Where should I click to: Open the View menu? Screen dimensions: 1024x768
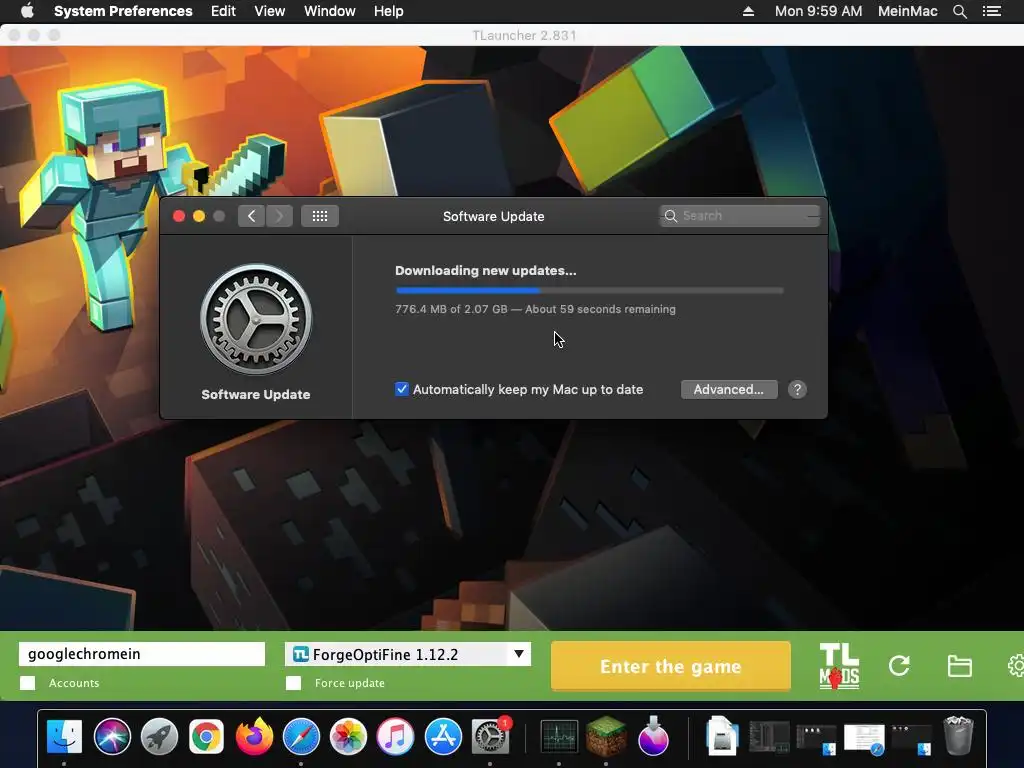pos(270,11)
